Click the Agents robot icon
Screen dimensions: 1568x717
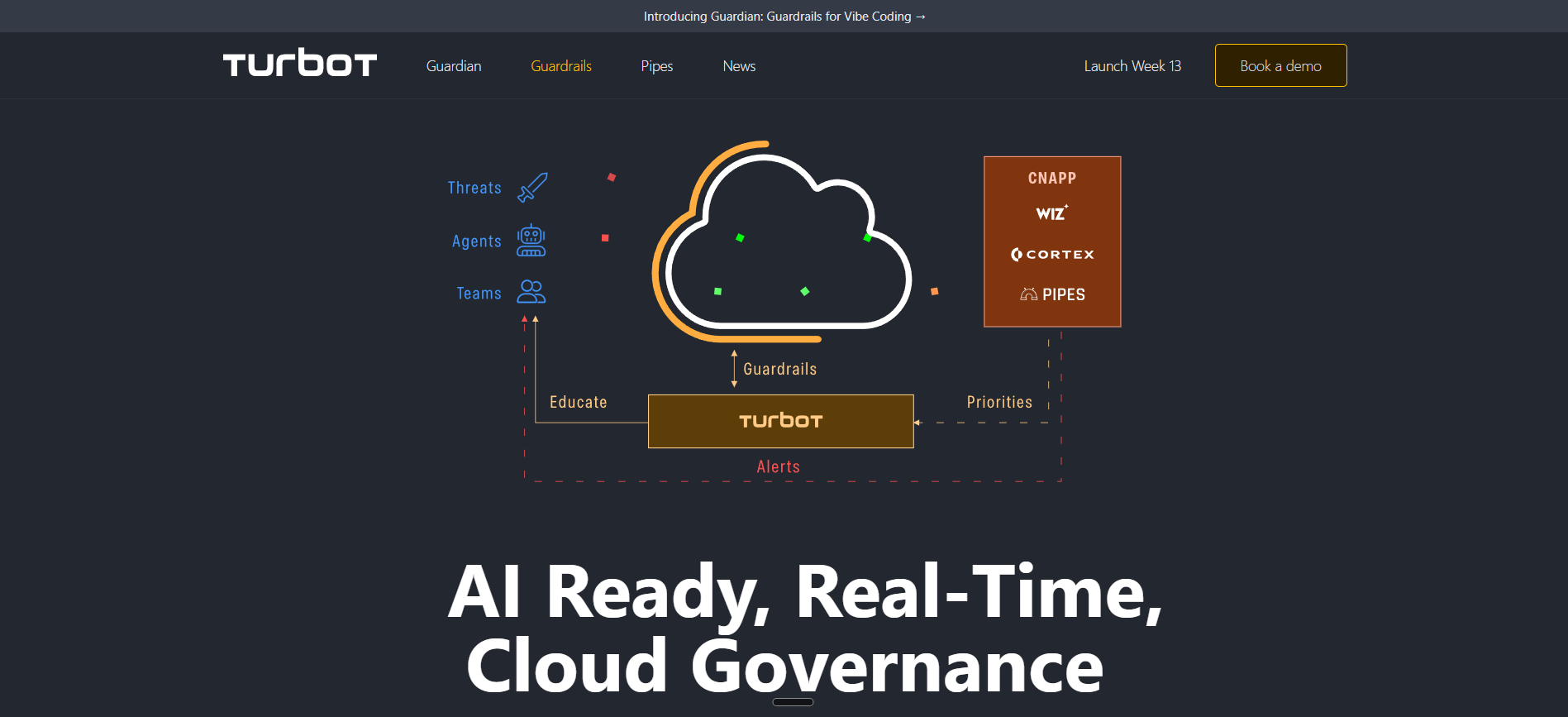531,241
